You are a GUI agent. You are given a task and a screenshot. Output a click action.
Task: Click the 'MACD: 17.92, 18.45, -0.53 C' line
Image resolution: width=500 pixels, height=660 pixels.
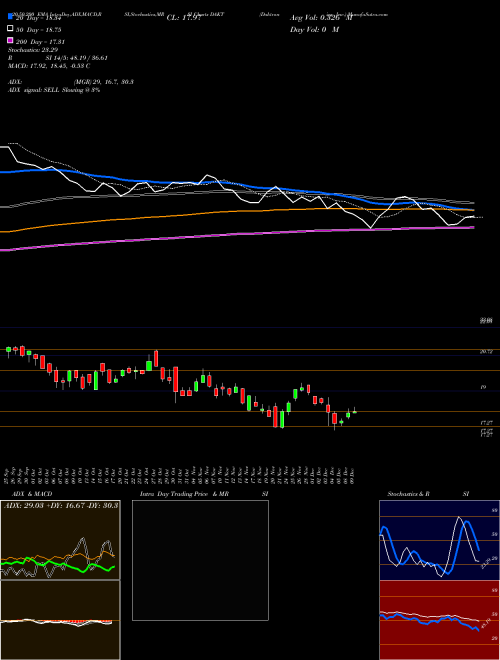pyautogui.click(x=49, y=66)
